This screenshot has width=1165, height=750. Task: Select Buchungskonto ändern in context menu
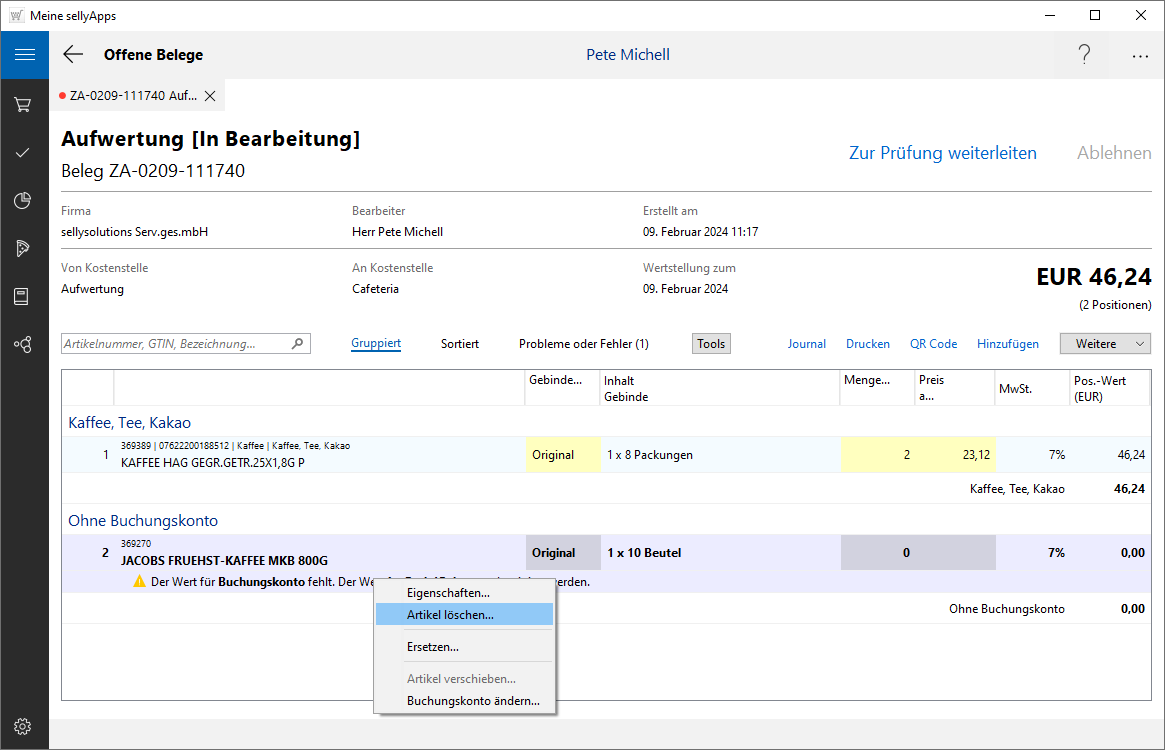point(473,701)
